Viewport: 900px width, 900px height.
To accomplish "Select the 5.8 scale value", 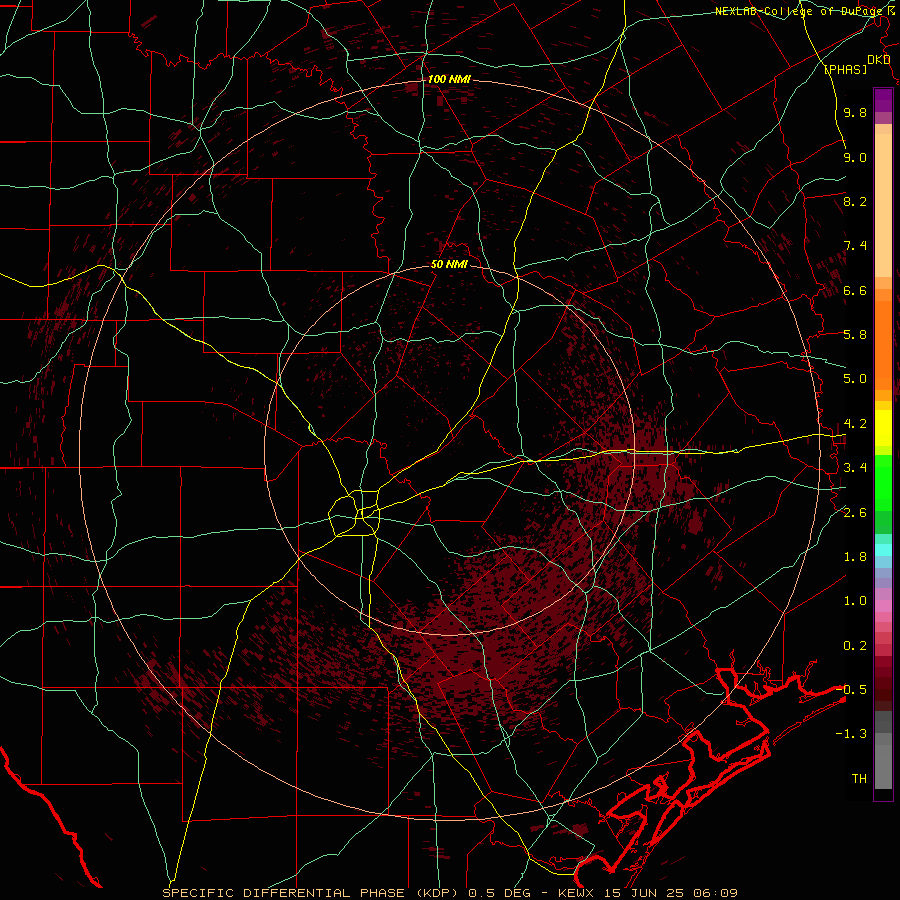I will point(855,335).
